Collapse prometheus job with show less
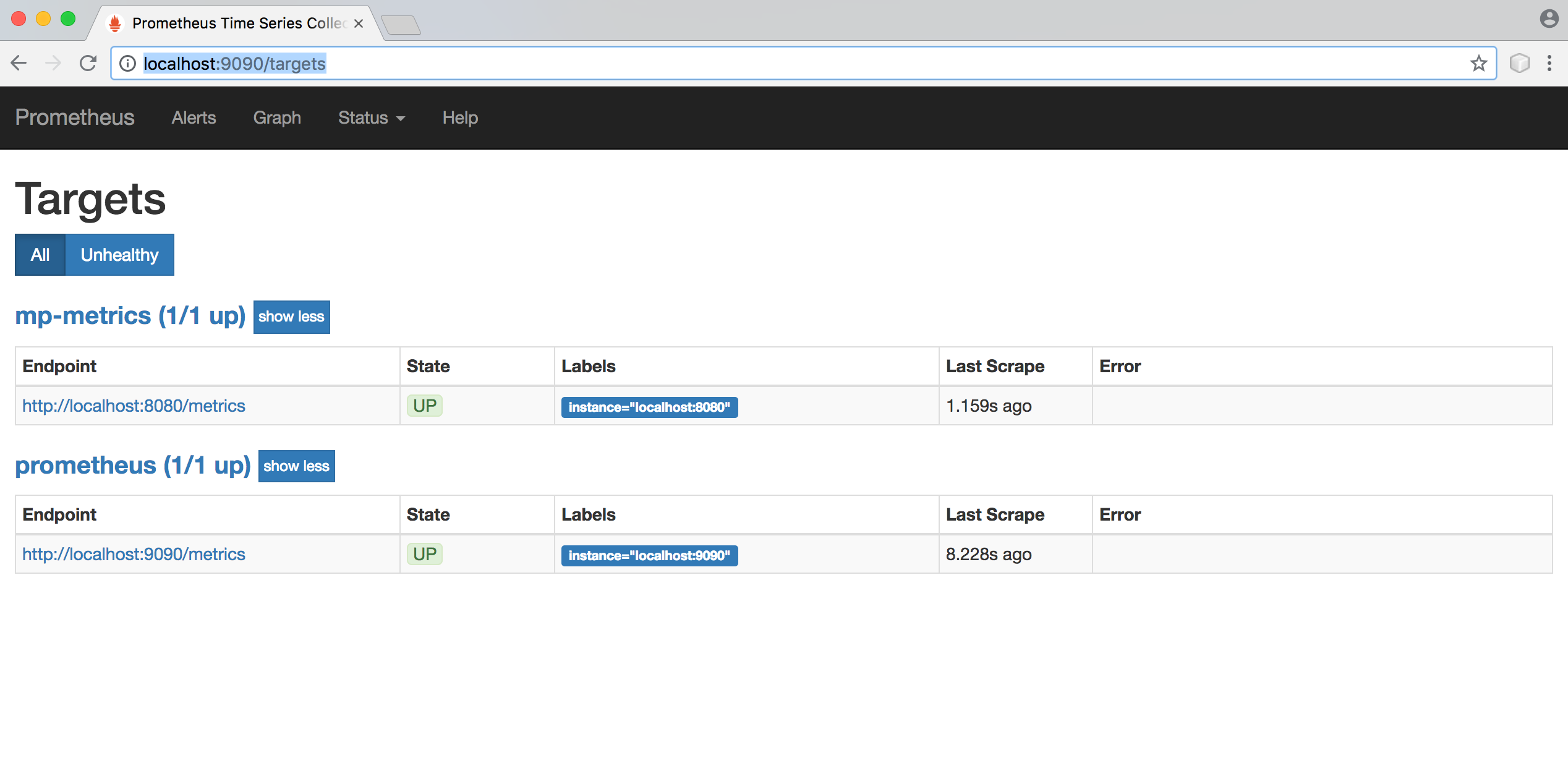1568x784 pixels. point(296,466)
